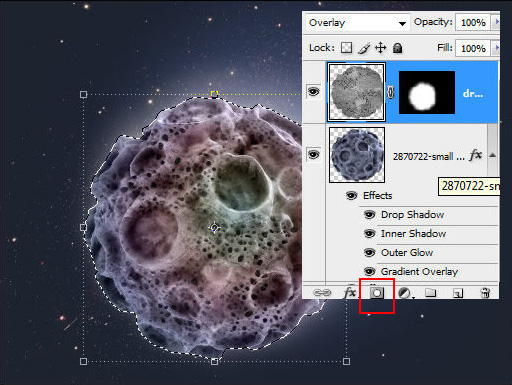
Task: Click the Inner Shadow effect name
Action: [x=413, y=234]
